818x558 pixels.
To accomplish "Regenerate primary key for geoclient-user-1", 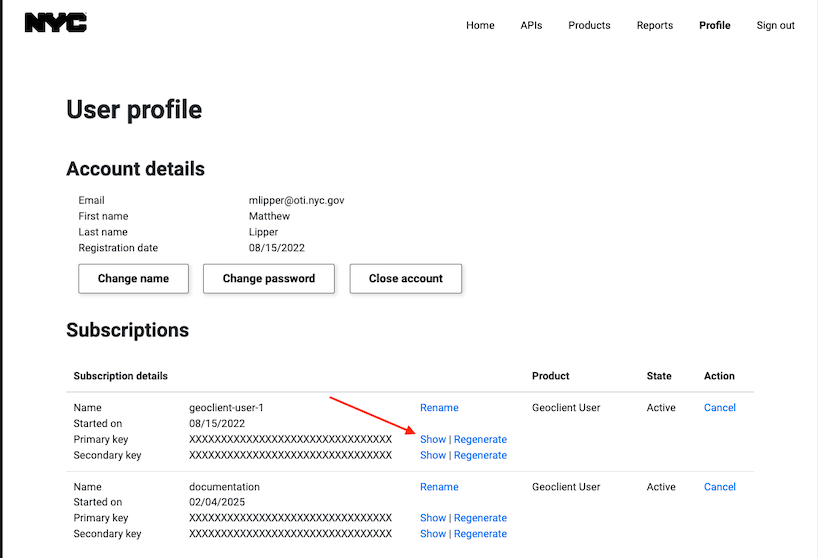I will (480, 439).
